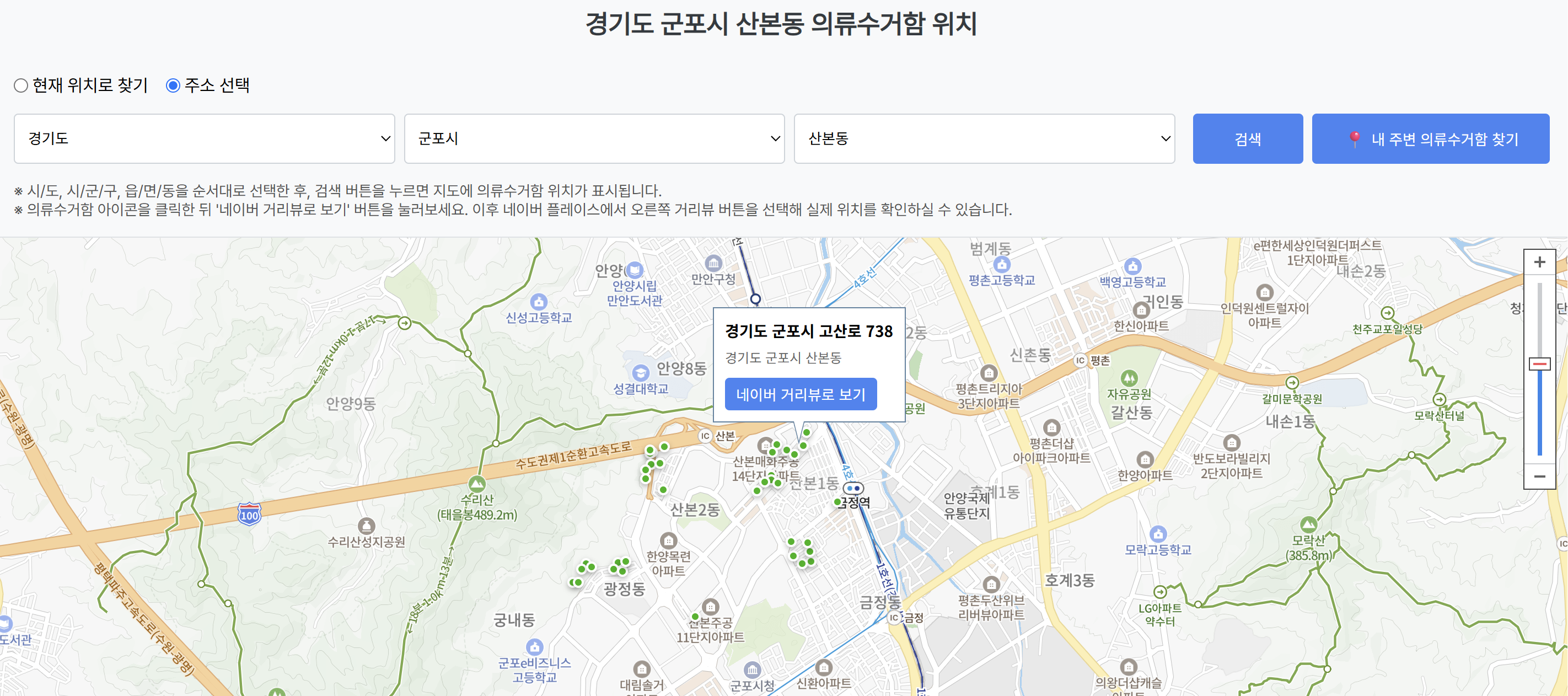Click the 모락산터널 trail marker icon

[x=1439, y=400]
